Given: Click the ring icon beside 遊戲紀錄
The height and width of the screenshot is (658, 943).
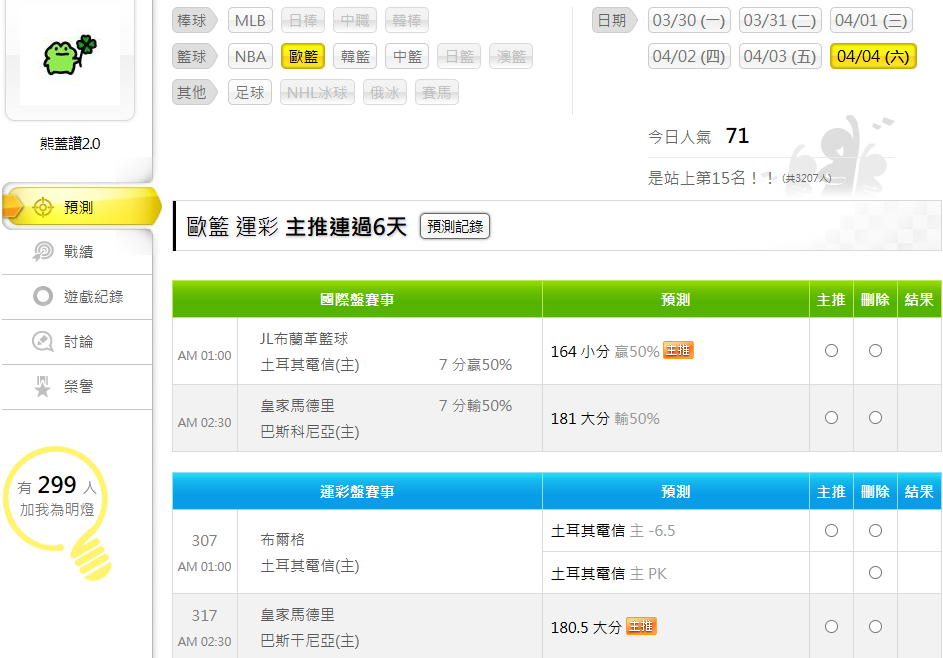Looking at the screenshot, I should [x=43, y=296].
